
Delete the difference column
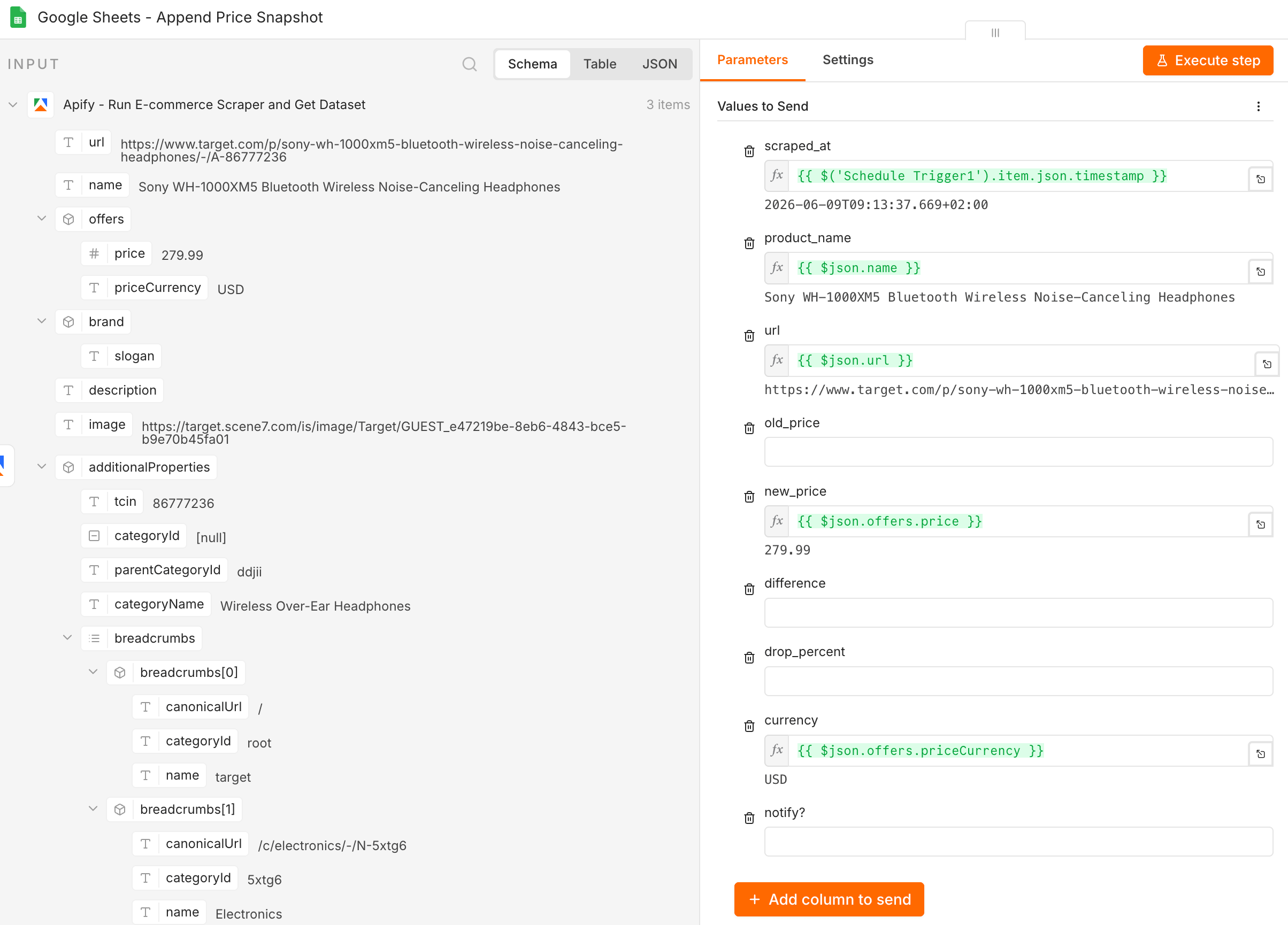click(749, 589)
